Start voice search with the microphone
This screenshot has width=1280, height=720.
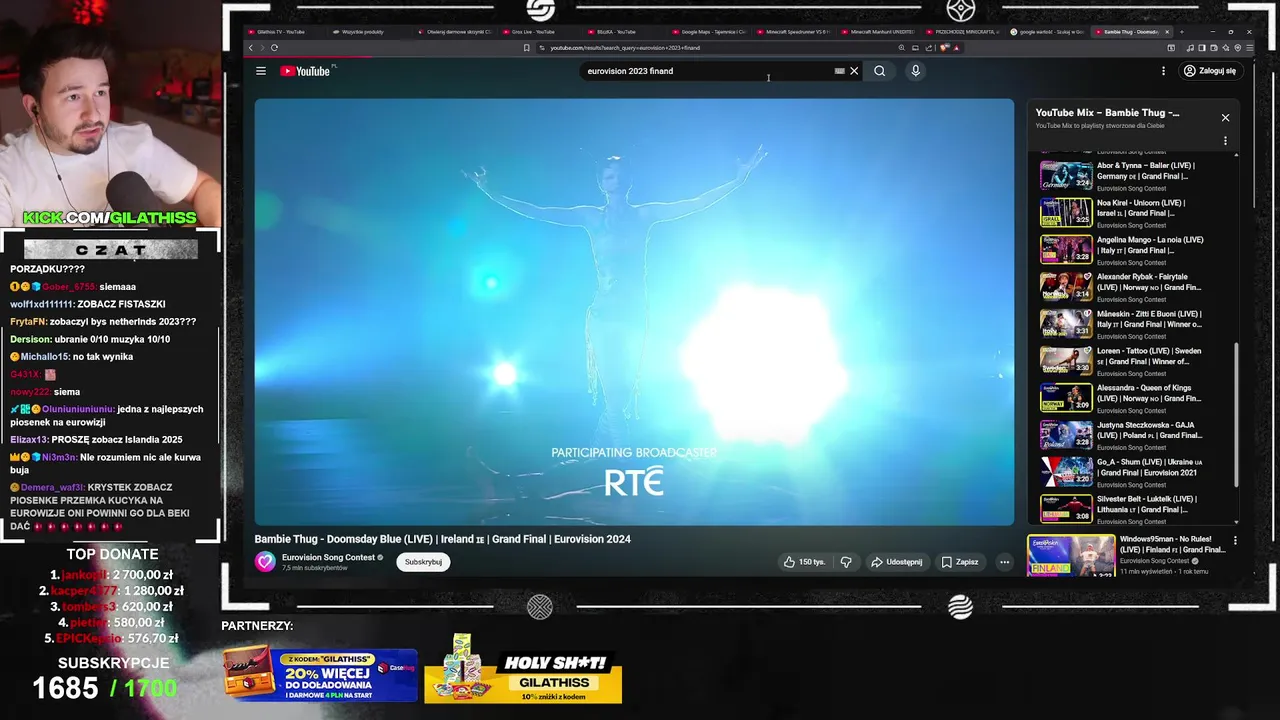[x=915, y=71]
